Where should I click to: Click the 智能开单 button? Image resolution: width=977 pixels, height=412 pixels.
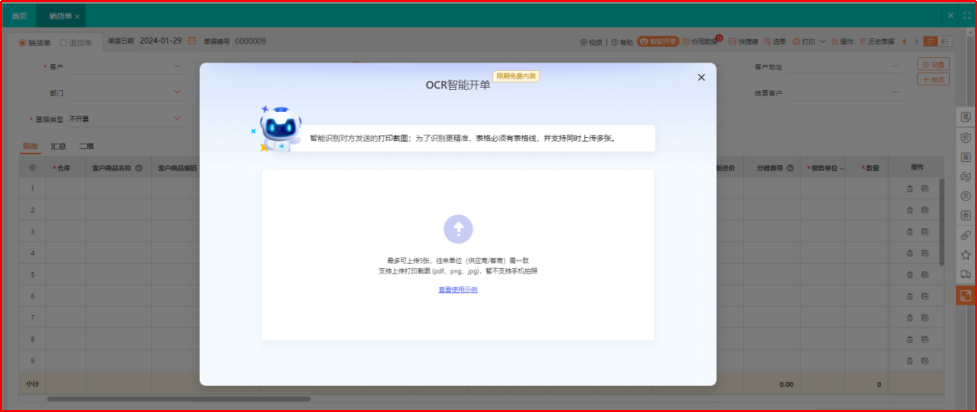pyautogui.click(x=658, y=42)
